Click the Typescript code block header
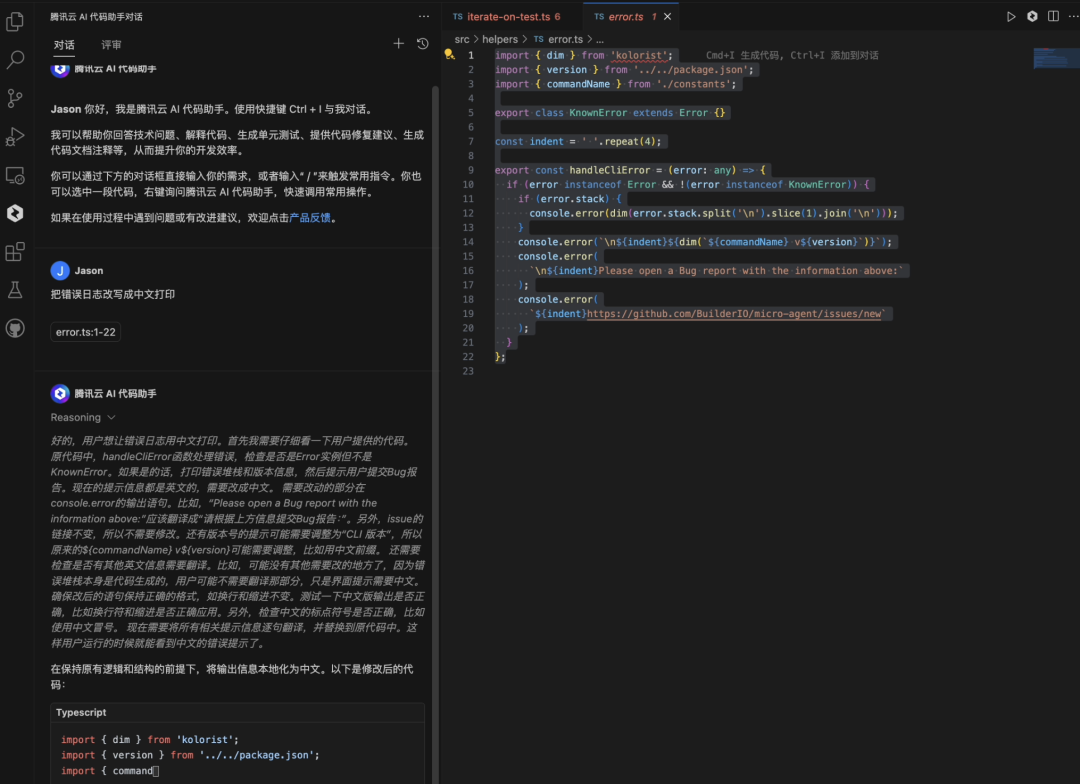1080x784 pixels. [238, 712]
